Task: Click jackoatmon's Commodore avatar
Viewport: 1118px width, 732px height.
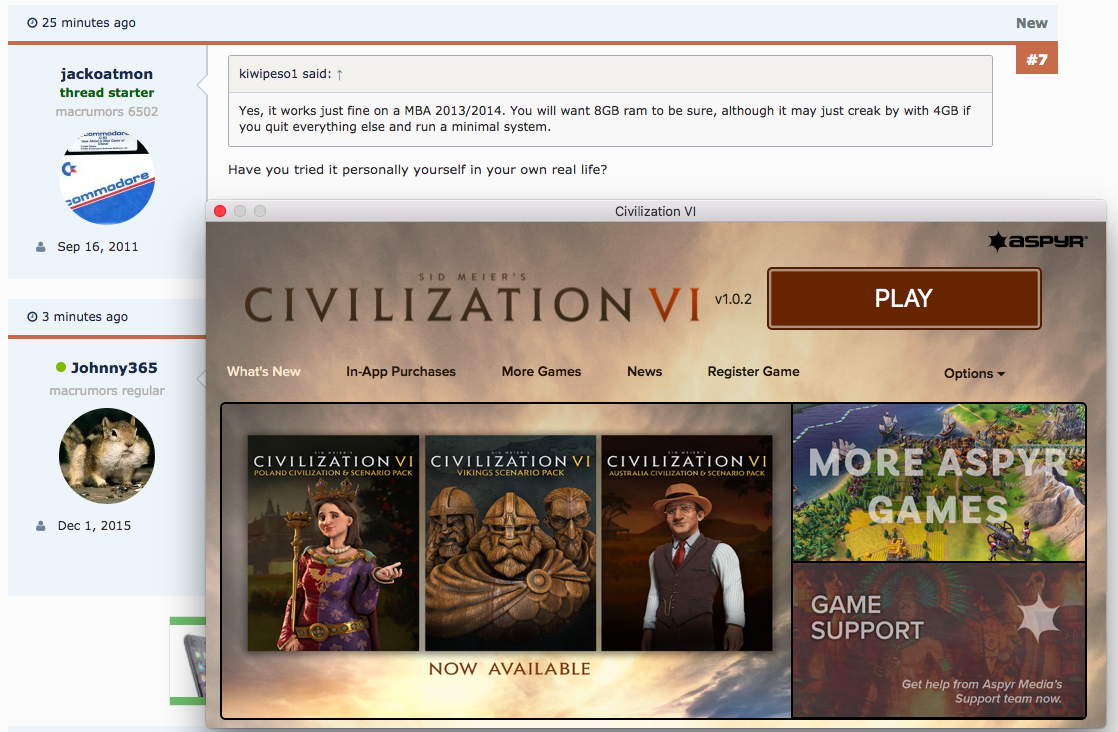Action: coord(107,177)
